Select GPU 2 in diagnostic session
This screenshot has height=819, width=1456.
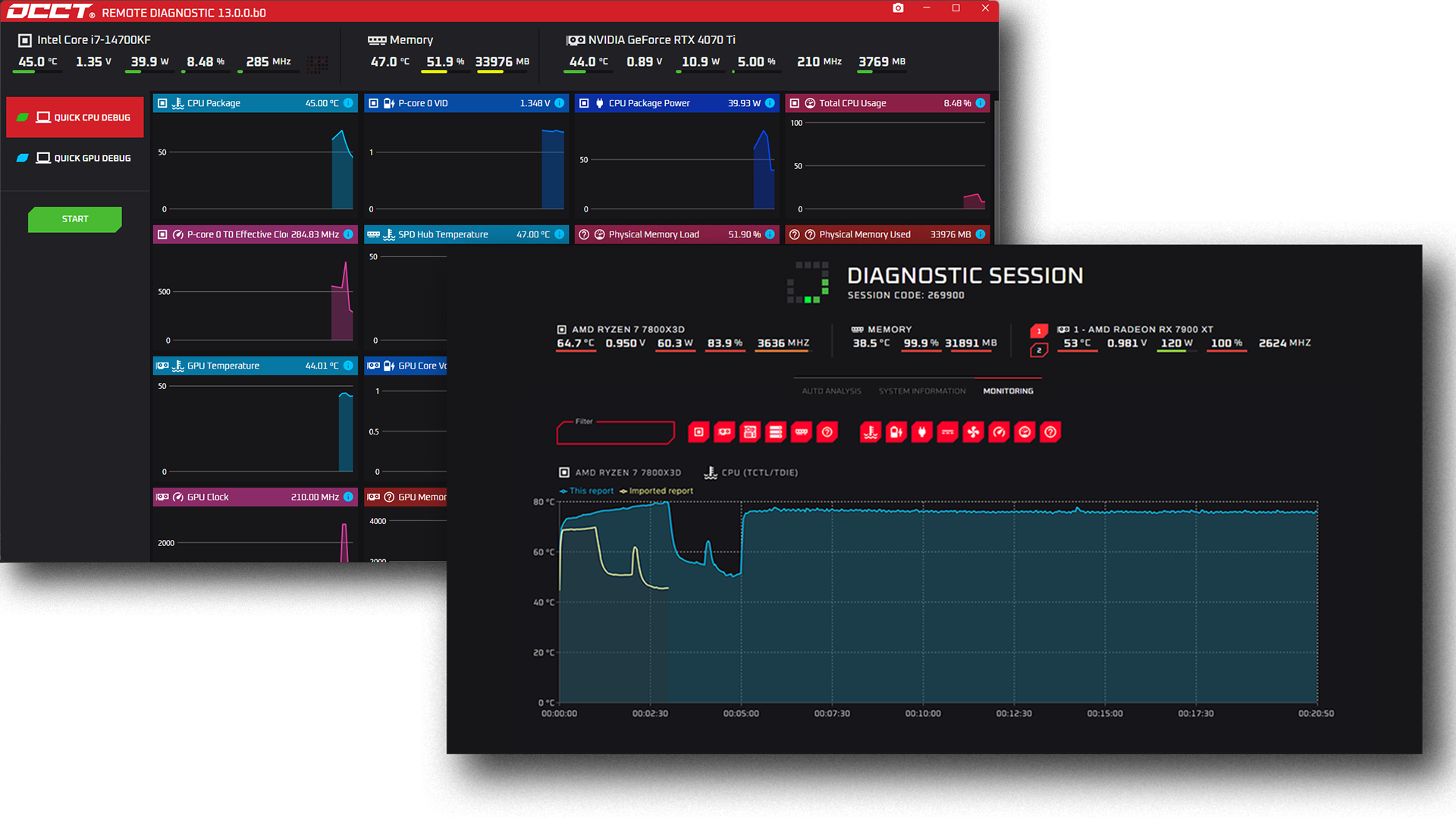pyautogui.click(x=1039, y=350)
